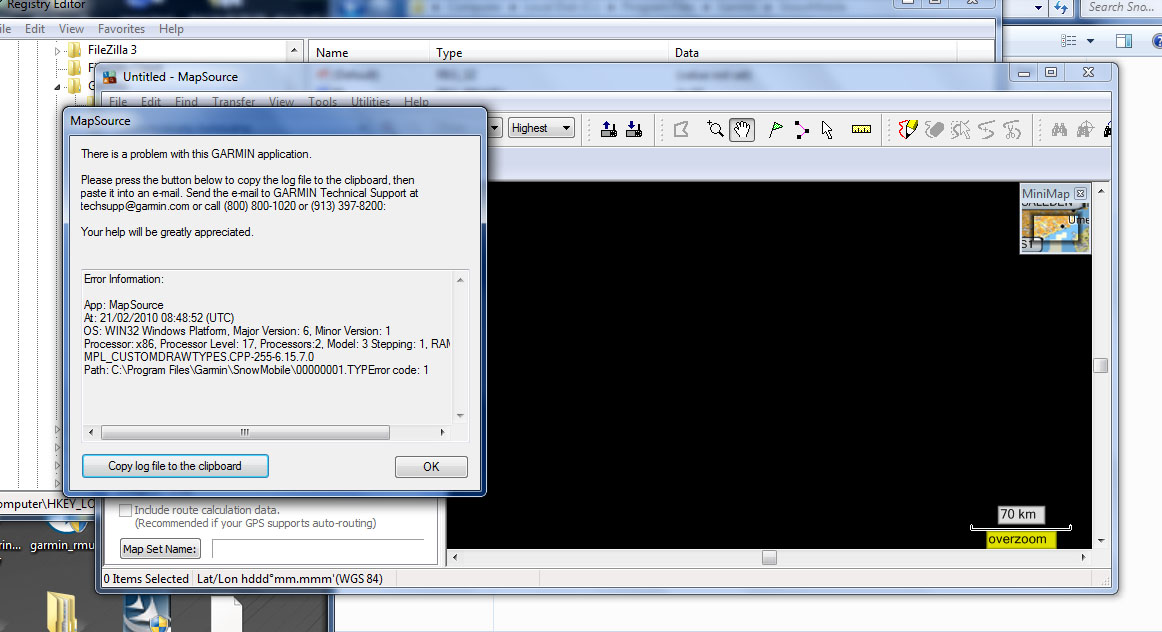Click the map vertical scrollbar thumb

click(1100, 365)
